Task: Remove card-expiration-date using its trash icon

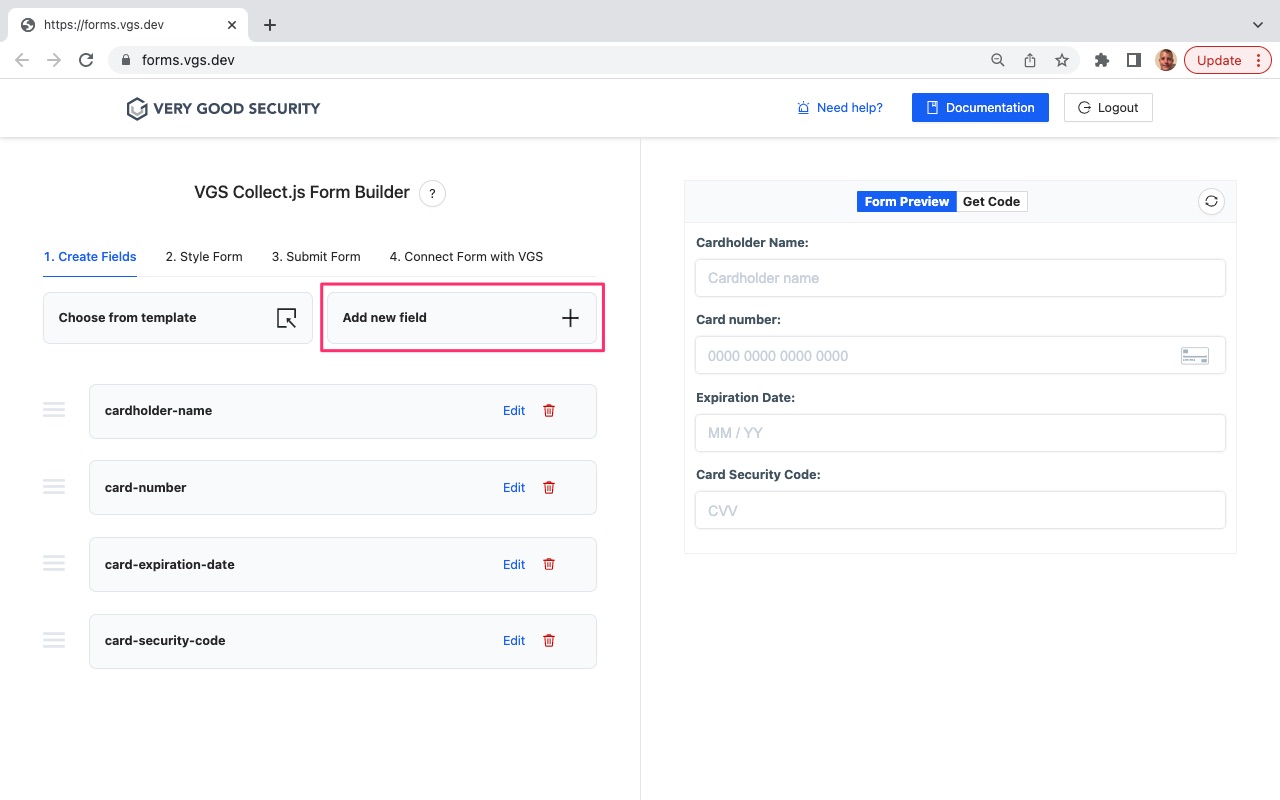Action: 549,564
